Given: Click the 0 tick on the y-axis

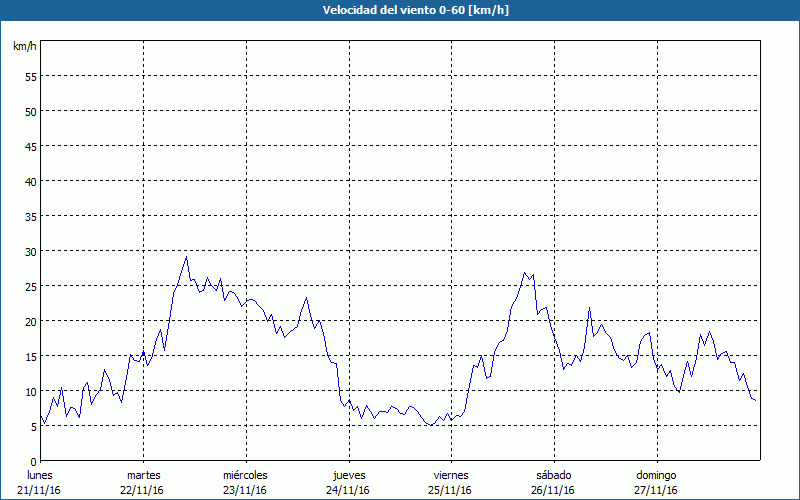Looking at the screenshot, I should (x=33, y=461).
